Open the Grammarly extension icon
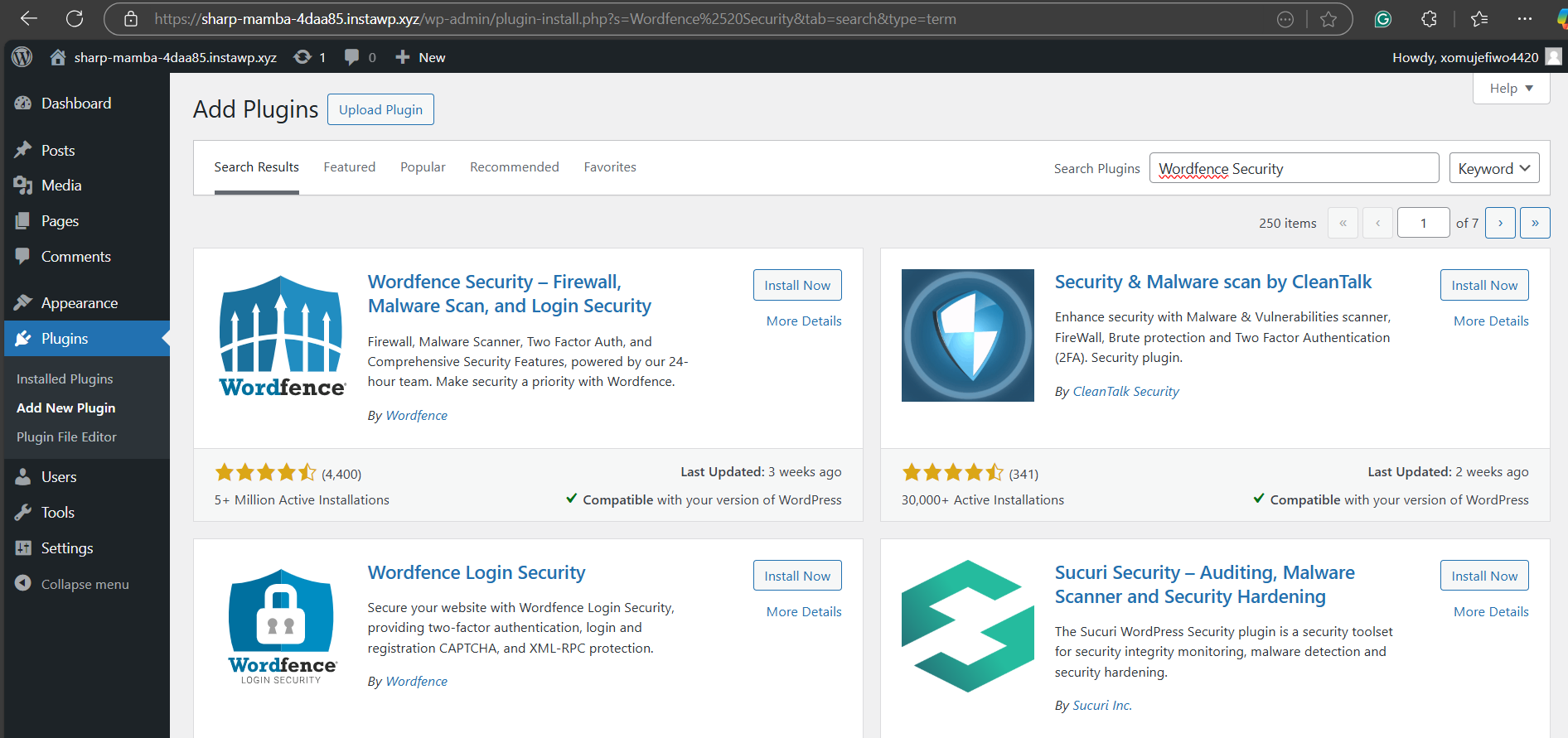The height and width of the screenshot is (738, 1568). pos(1382,19)
